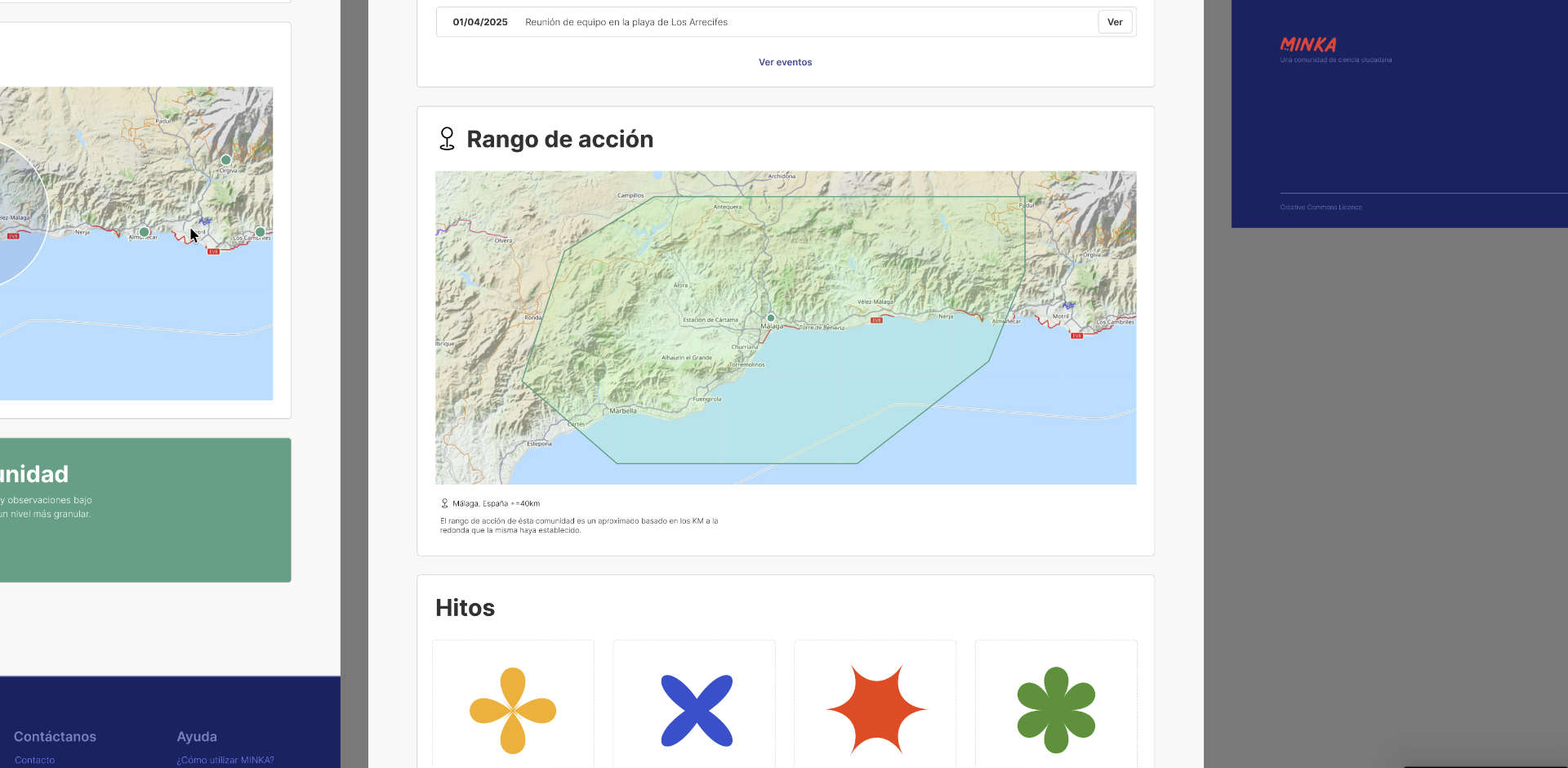1568x768 pixels.
Task: Click the Contáctanos heading in the left footer
Action: pos(55,737)
